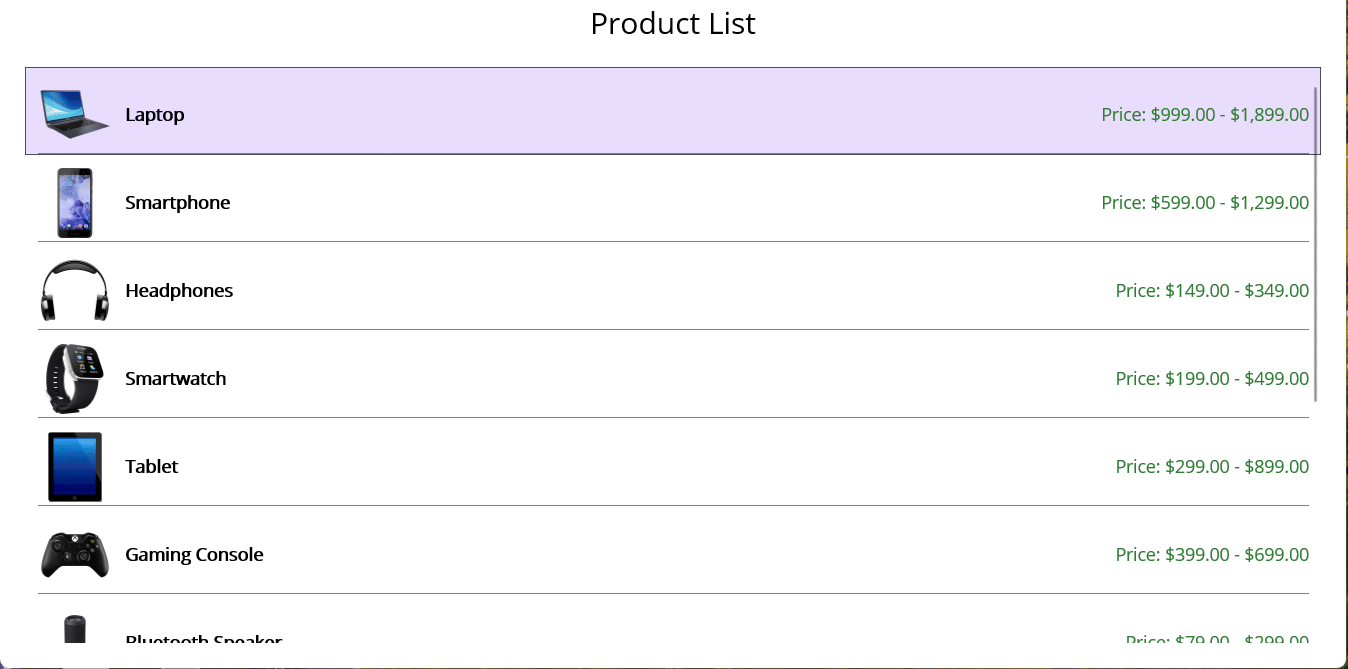Click the Tablet price range text

pos(1212,466)
